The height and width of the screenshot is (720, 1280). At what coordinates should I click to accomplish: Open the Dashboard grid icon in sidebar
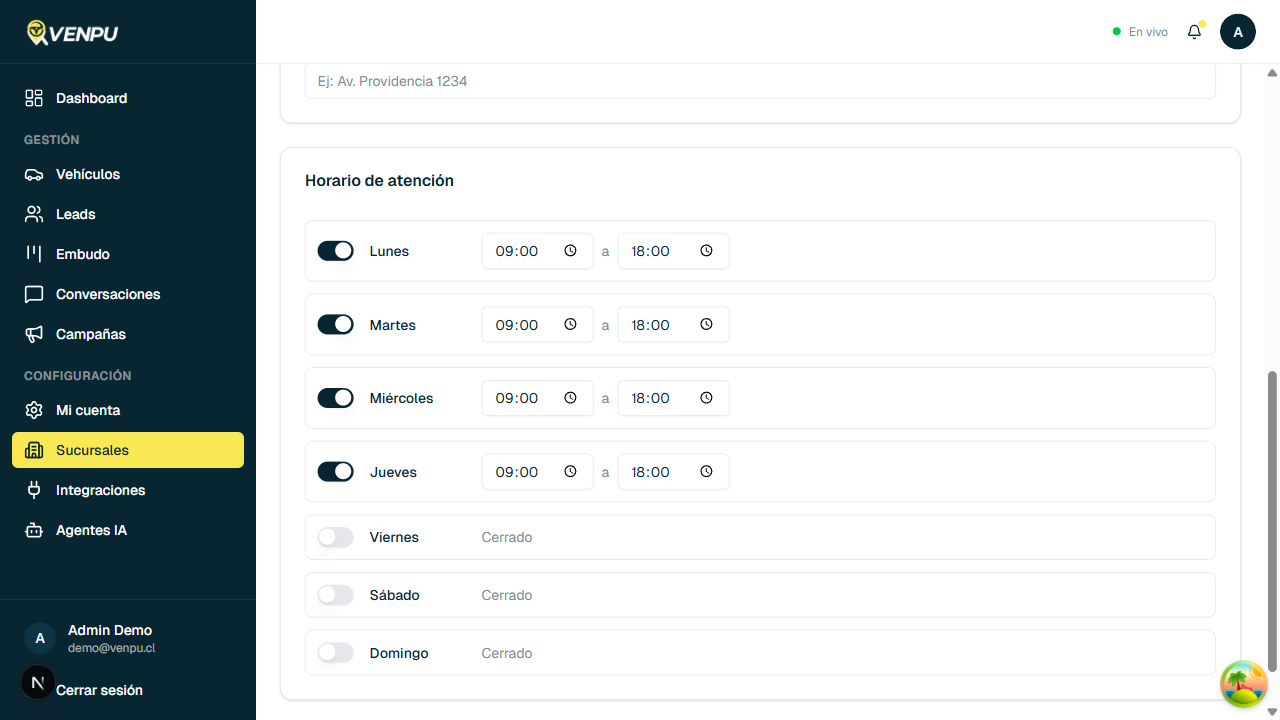[x=34, y=98]
